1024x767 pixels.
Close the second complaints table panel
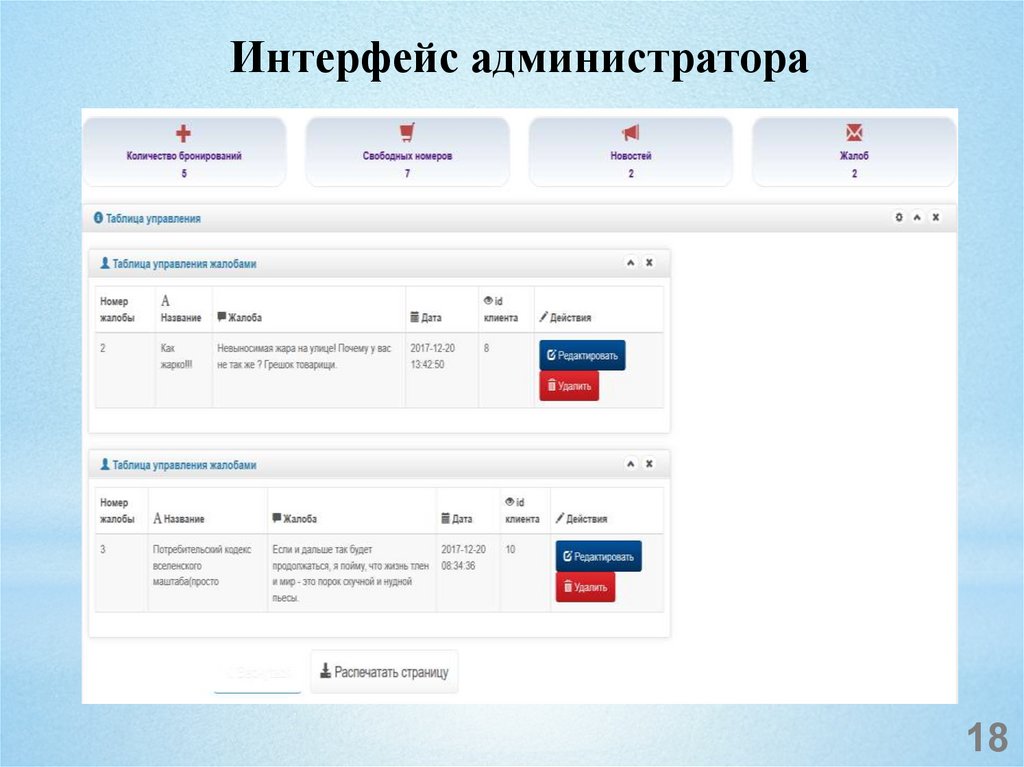pyautogui.click(x=649, y=464)
